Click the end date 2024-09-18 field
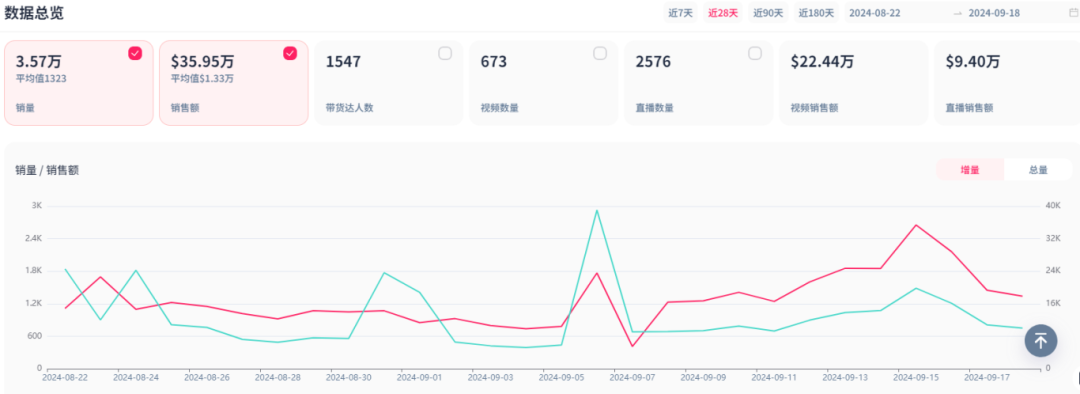Viewport: 1080px width, 394px height. [994, 12]
